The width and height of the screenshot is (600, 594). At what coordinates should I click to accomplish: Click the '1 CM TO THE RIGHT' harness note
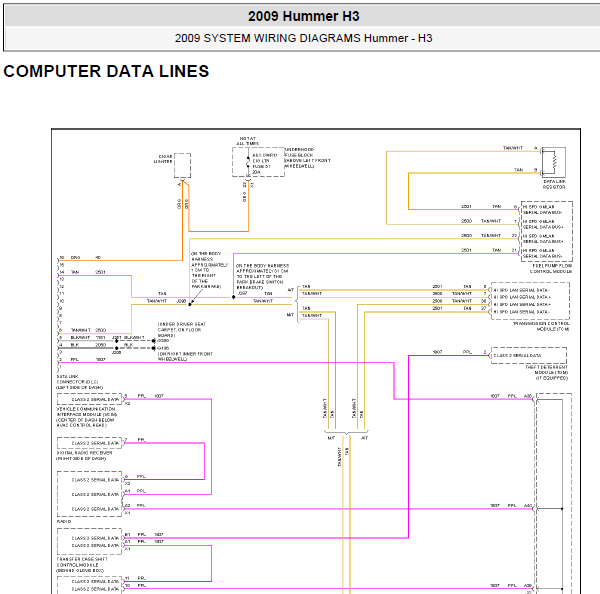tap(209, 270)
